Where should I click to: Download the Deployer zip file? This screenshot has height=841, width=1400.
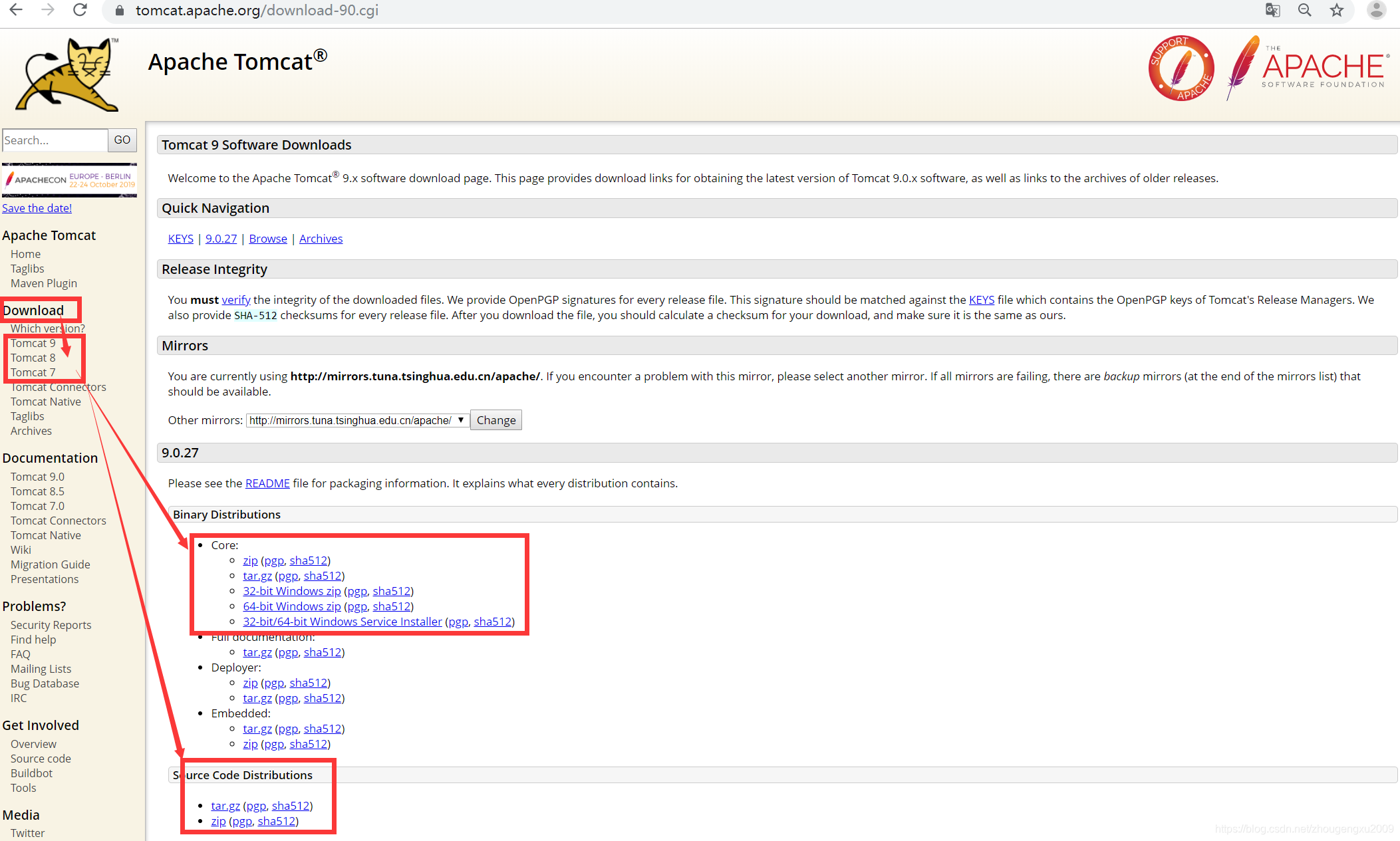(250, 683)
